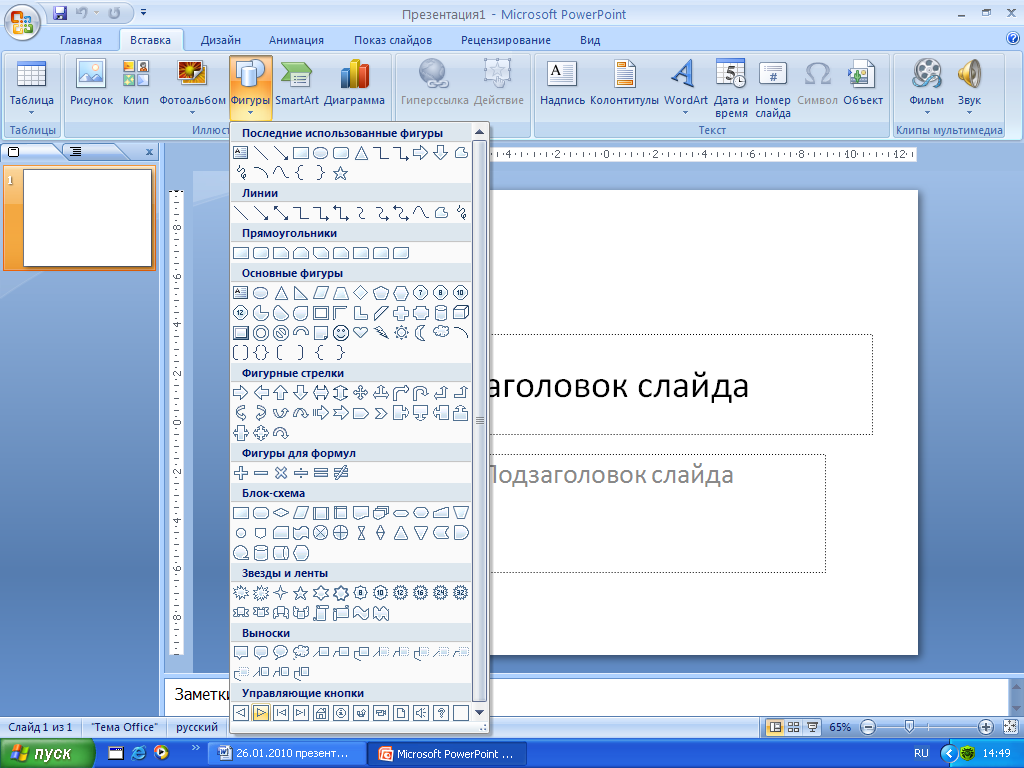Click the Заголовок слайда title placeholder

tap(681, 385)
